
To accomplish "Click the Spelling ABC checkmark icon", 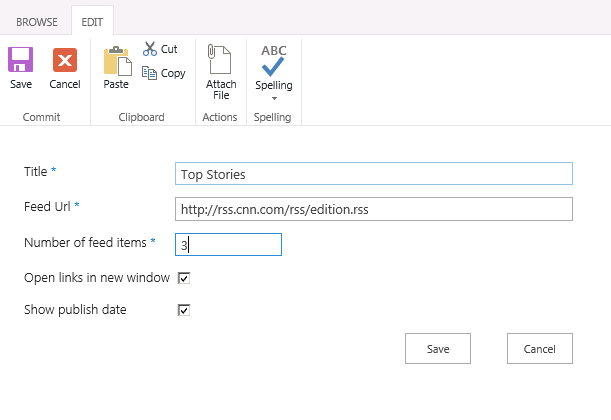I will (x=274, y=60).
